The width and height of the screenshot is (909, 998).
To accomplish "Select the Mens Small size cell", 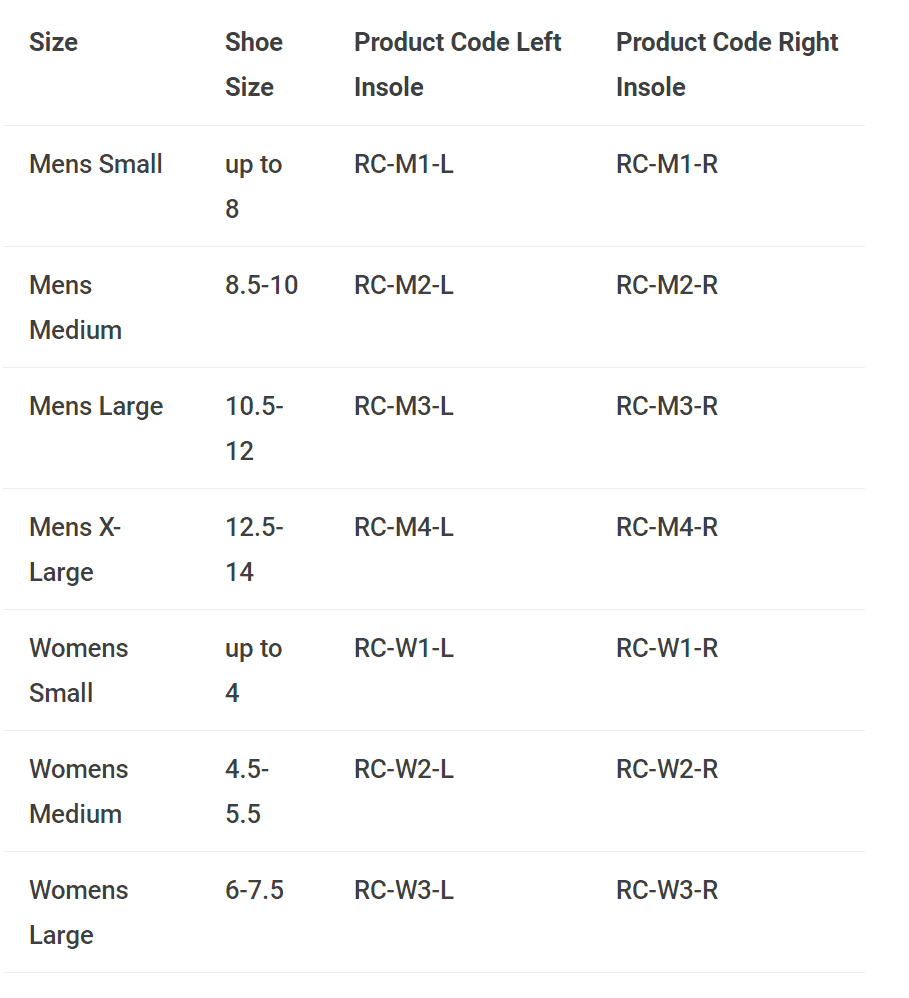I will (x=96, y=164).
